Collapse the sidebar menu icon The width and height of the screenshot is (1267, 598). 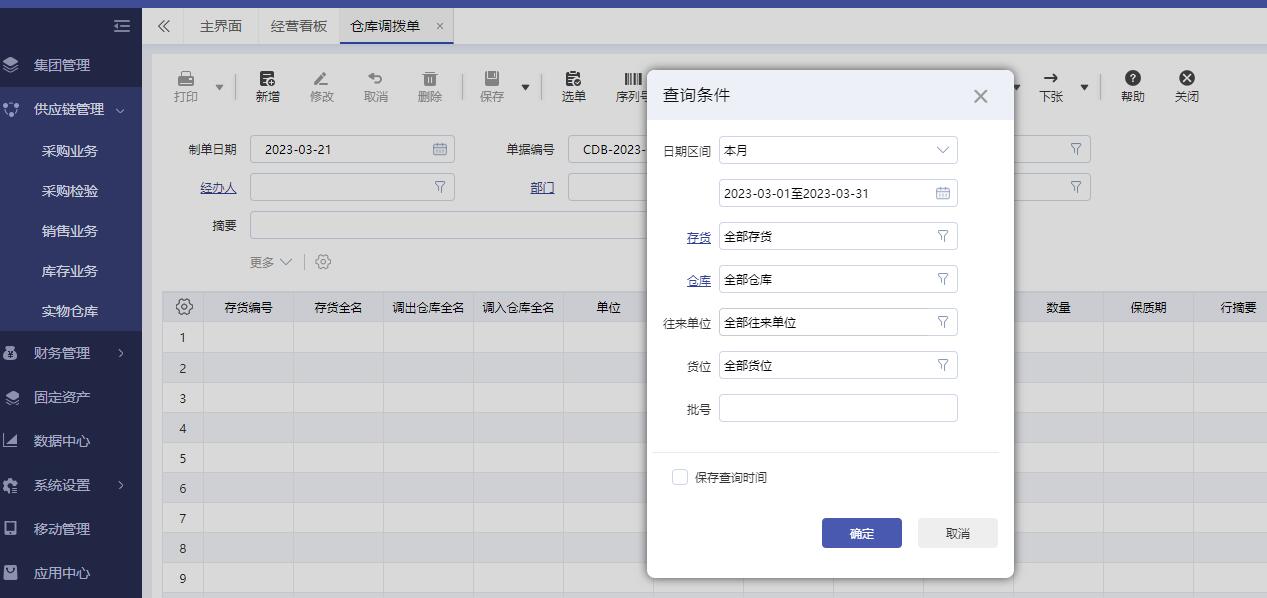[122, 26]
